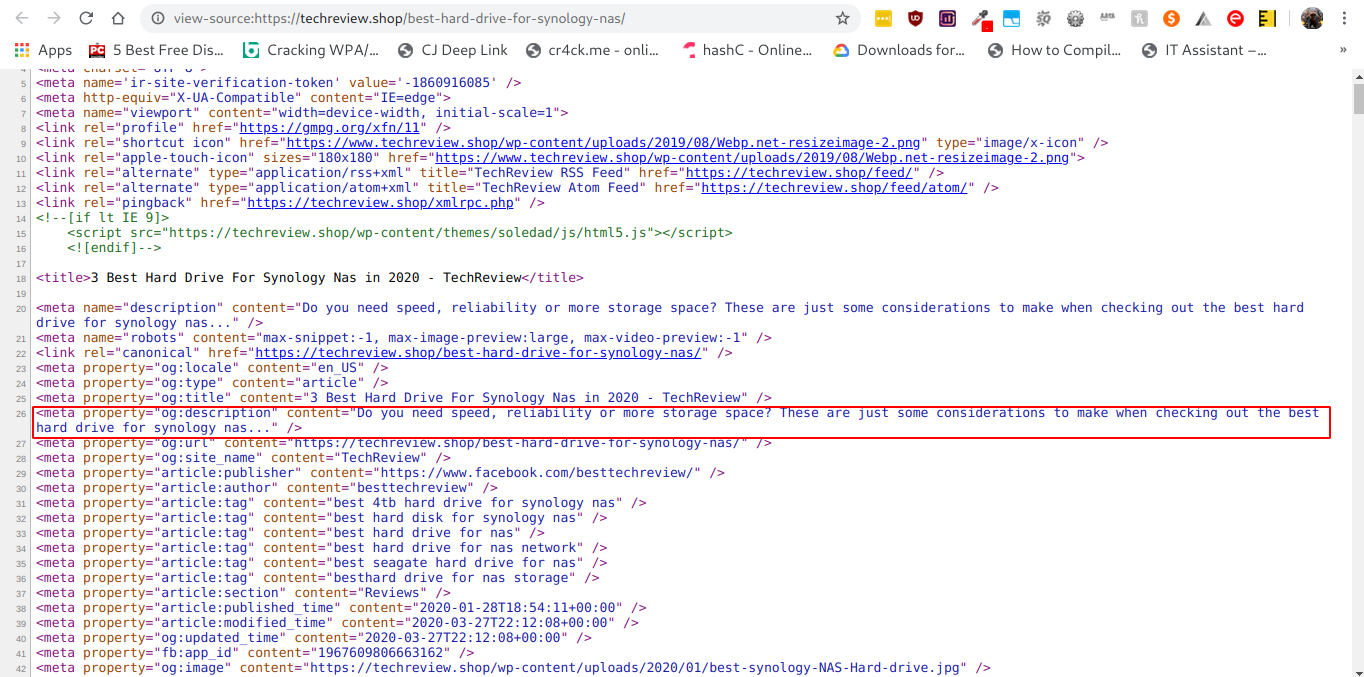Open the Apps bookmarks shortcut

pos(43,50)
